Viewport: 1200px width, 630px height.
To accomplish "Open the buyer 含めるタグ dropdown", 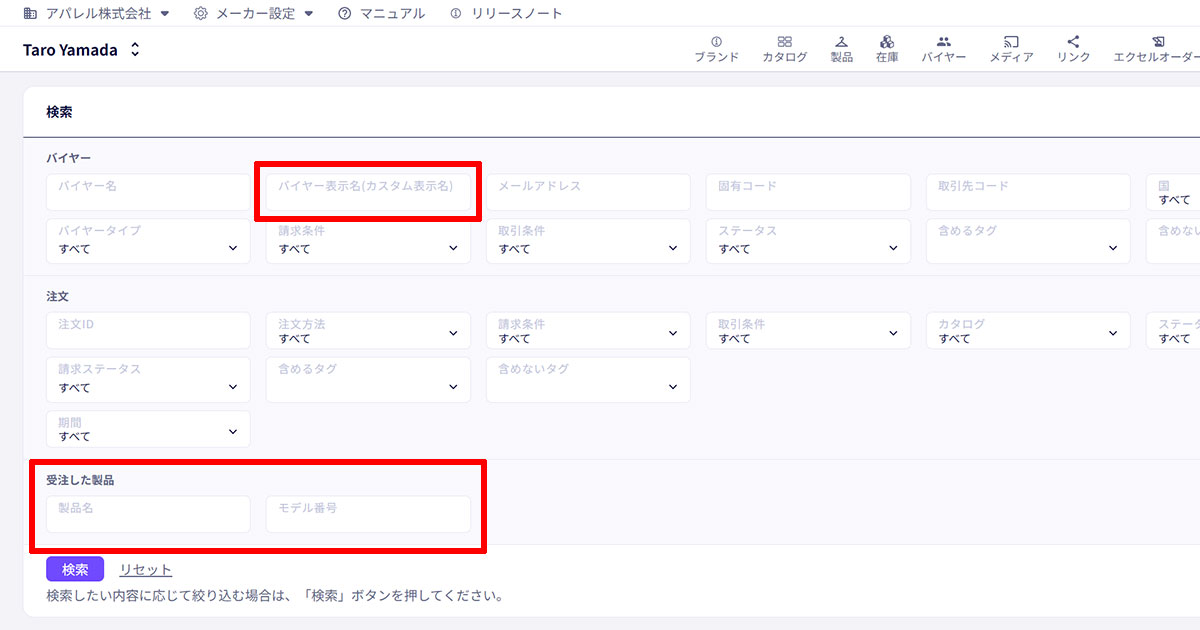I will 1028,241.
